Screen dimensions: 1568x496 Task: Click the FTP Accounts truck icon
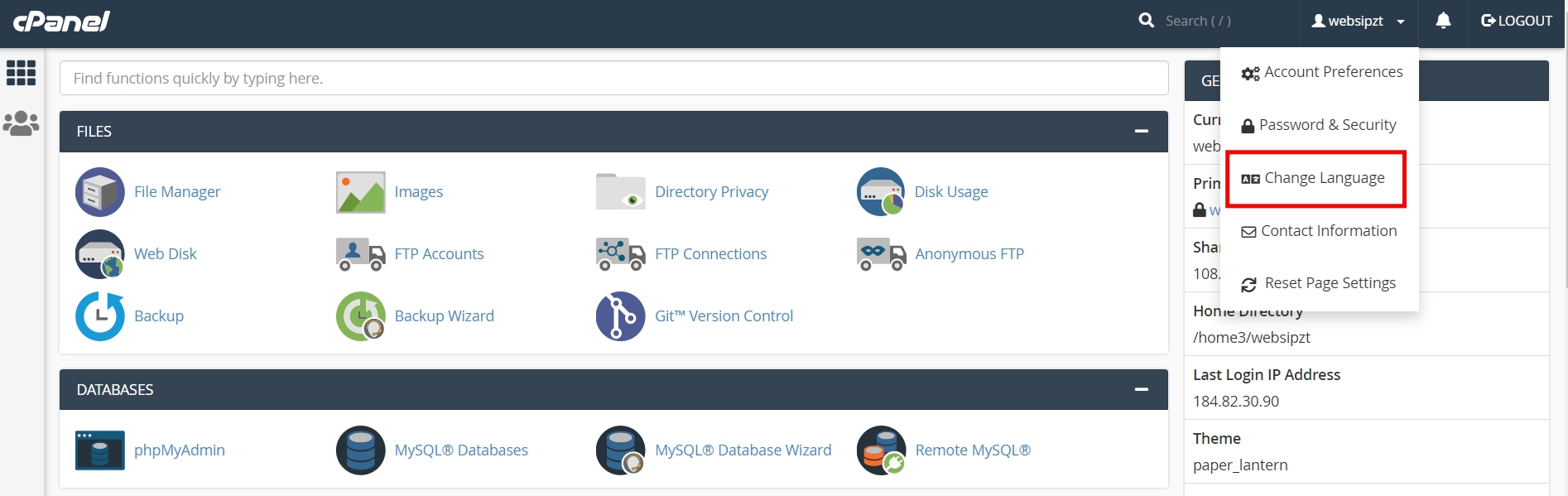[x=360, y=254]
